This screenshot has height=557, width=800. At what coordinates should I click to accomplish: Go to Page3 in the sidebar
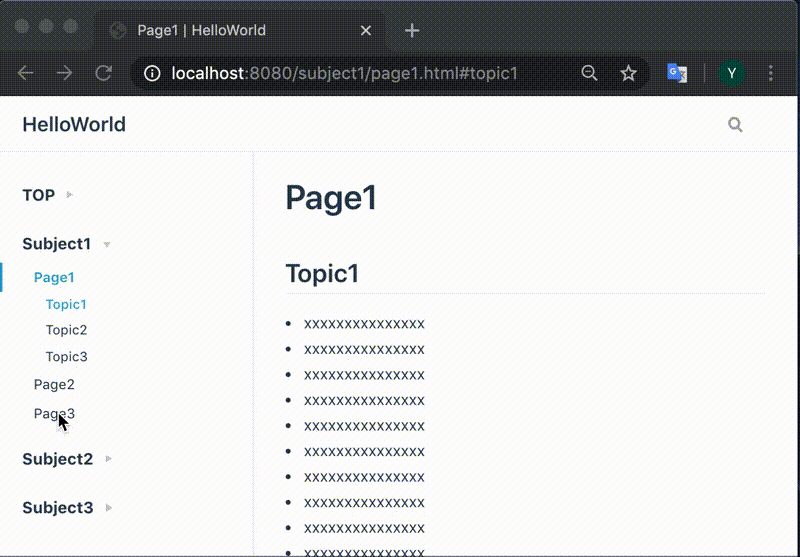[x=54, y=413]
